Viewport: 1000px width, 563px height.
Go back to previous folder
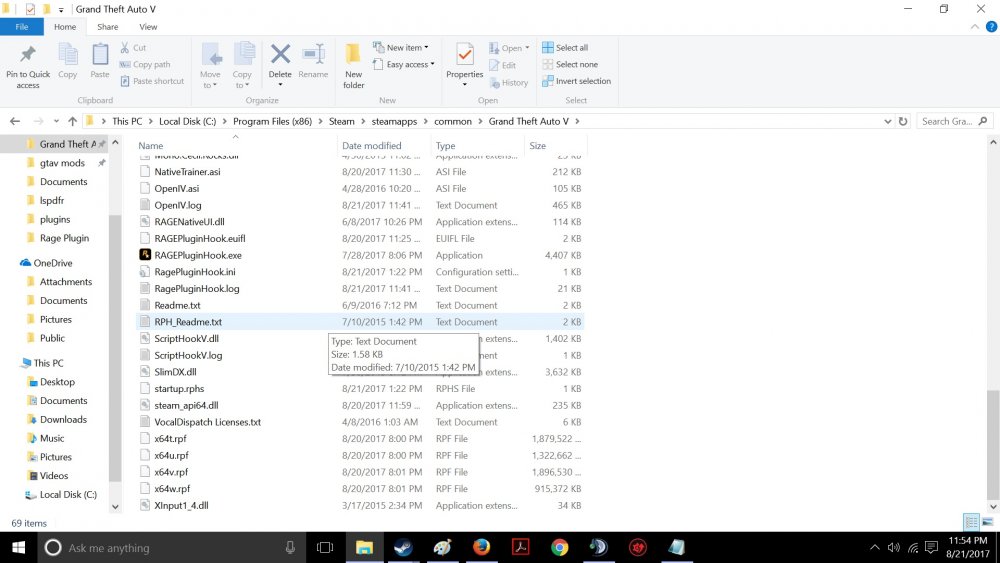coord(15,121)
